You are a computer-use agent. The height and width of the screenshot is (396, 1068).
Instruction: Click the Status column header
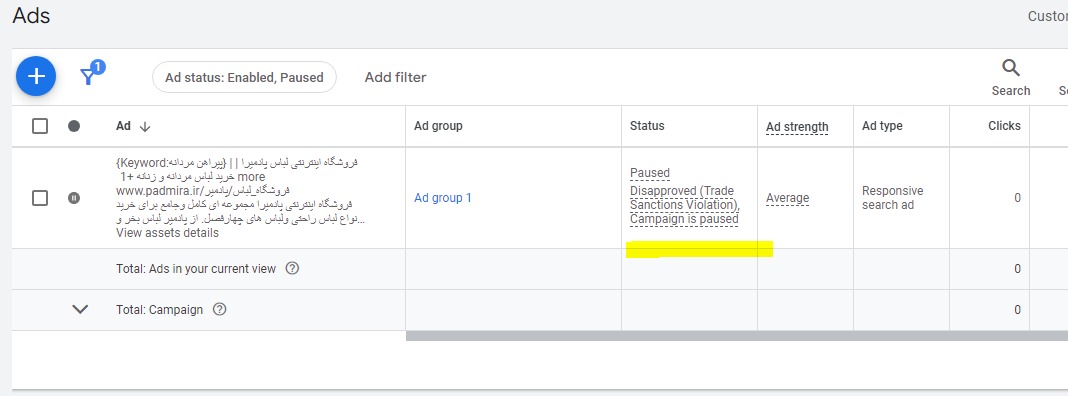[x=647, y=125]
